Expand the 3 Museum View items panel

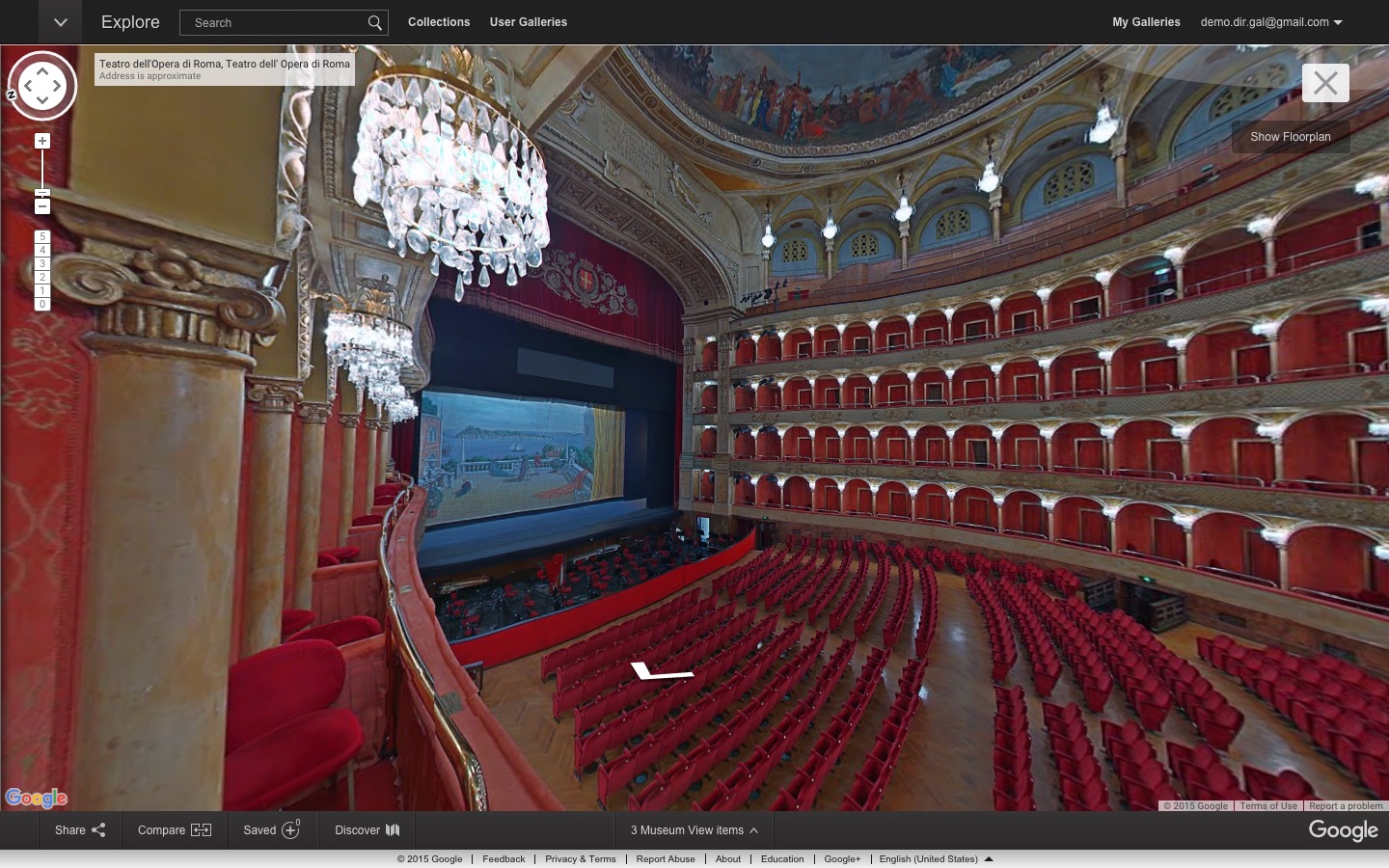coord(694,830)
